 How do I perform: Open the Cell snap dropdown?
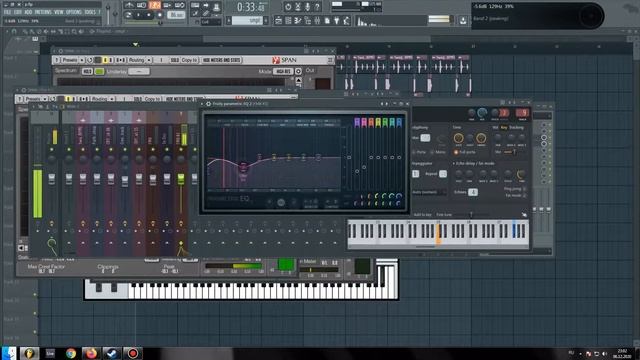(211, 22)
